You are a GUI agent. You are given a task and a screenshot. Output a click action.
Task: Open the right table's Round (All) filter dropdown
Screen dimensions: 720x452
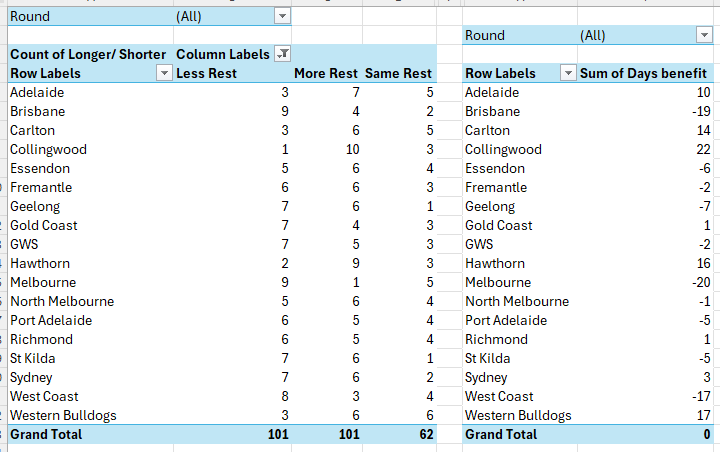click(704, 35)
